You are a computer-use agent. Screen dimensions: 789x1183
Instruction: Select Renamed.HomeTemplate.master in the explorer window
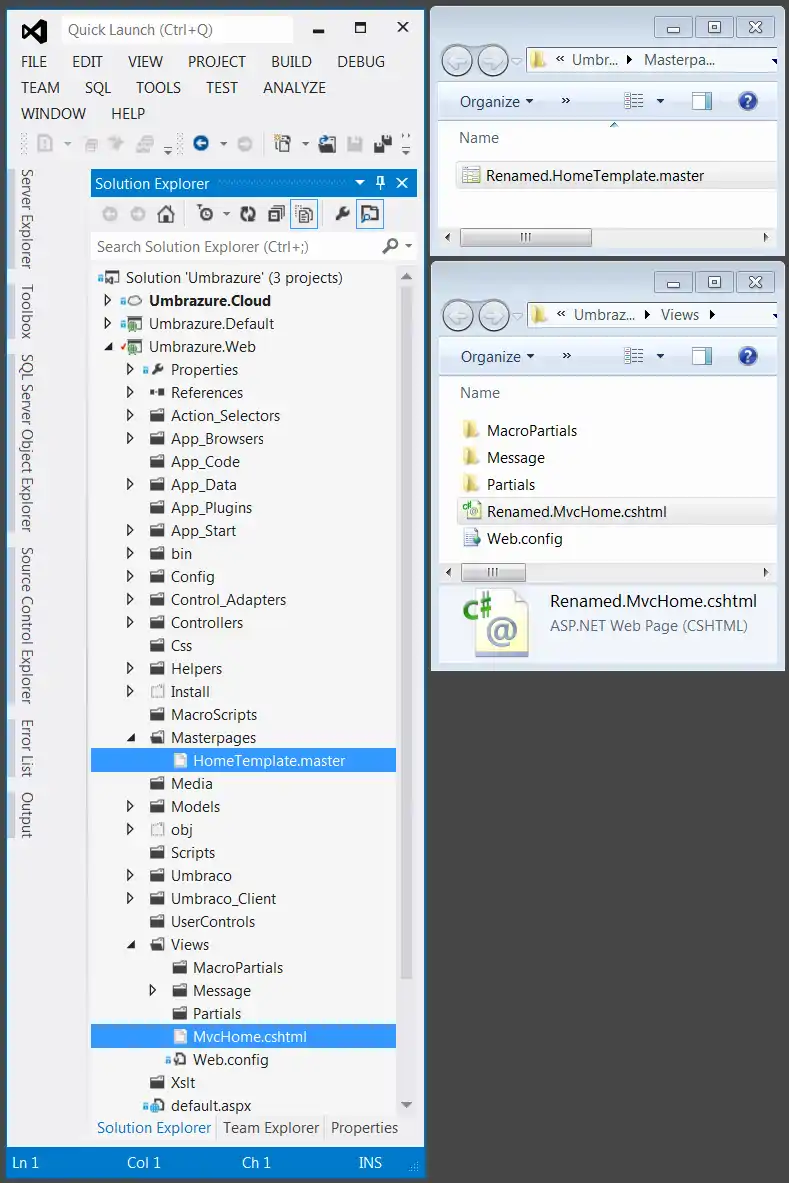[616, 176]
